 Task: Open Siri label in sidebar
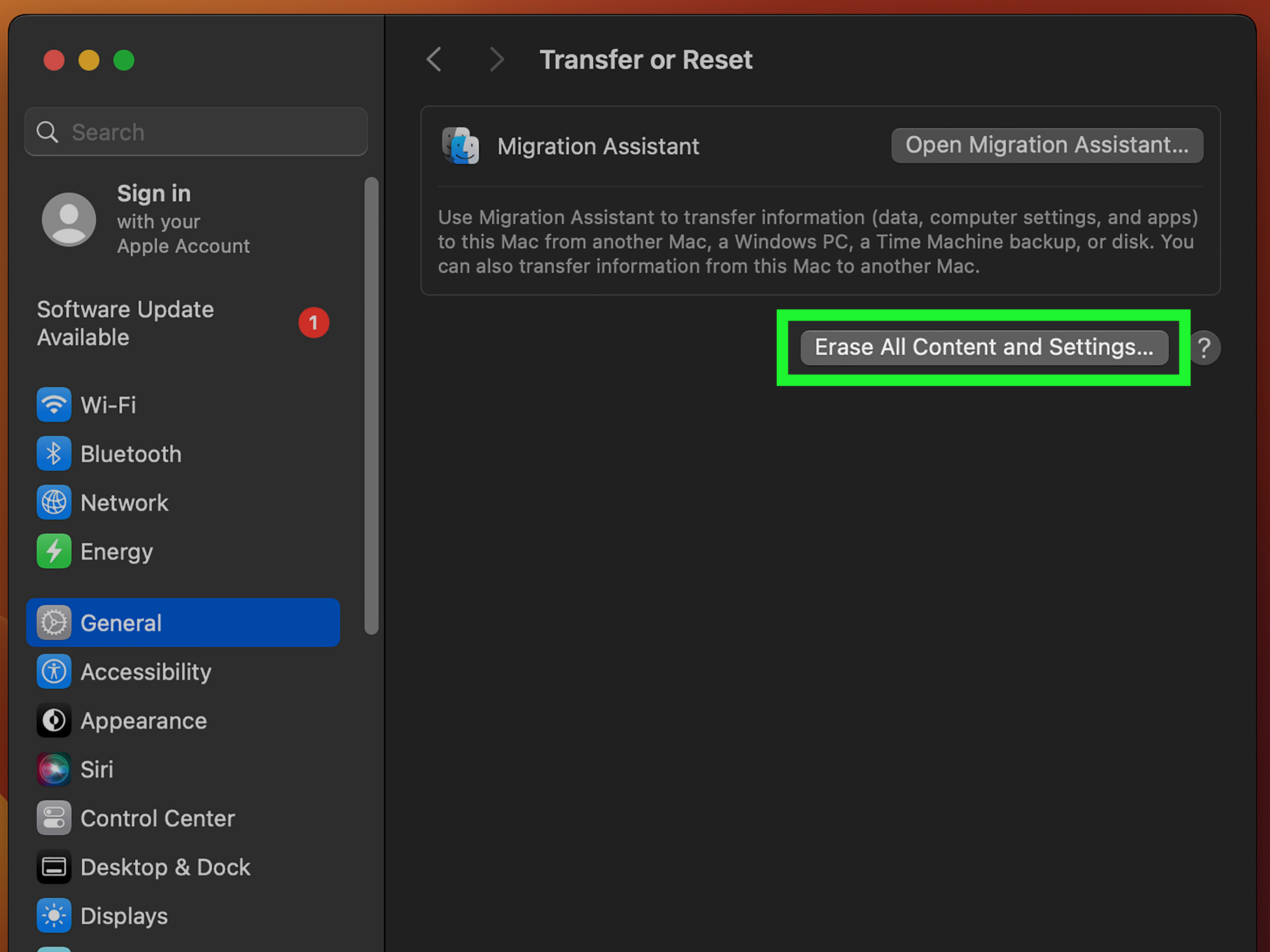pyautogui.click(x=96, y=770)
